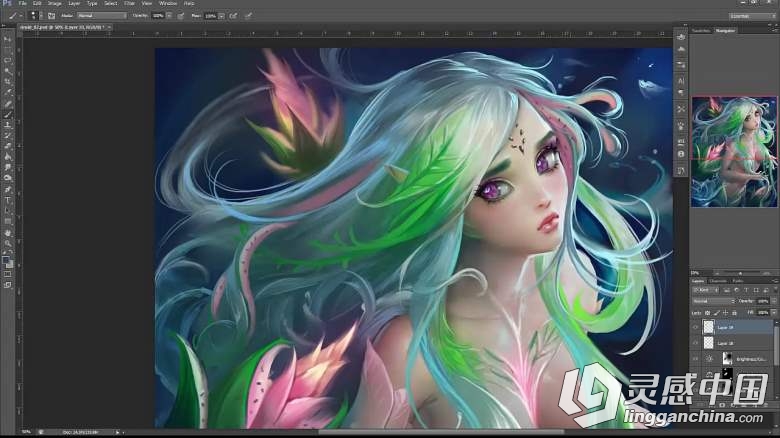Click the Layers panel vertical scrollbar
Image resolution: width=780 pixels, height=438 pixels.
click(777, 348)
